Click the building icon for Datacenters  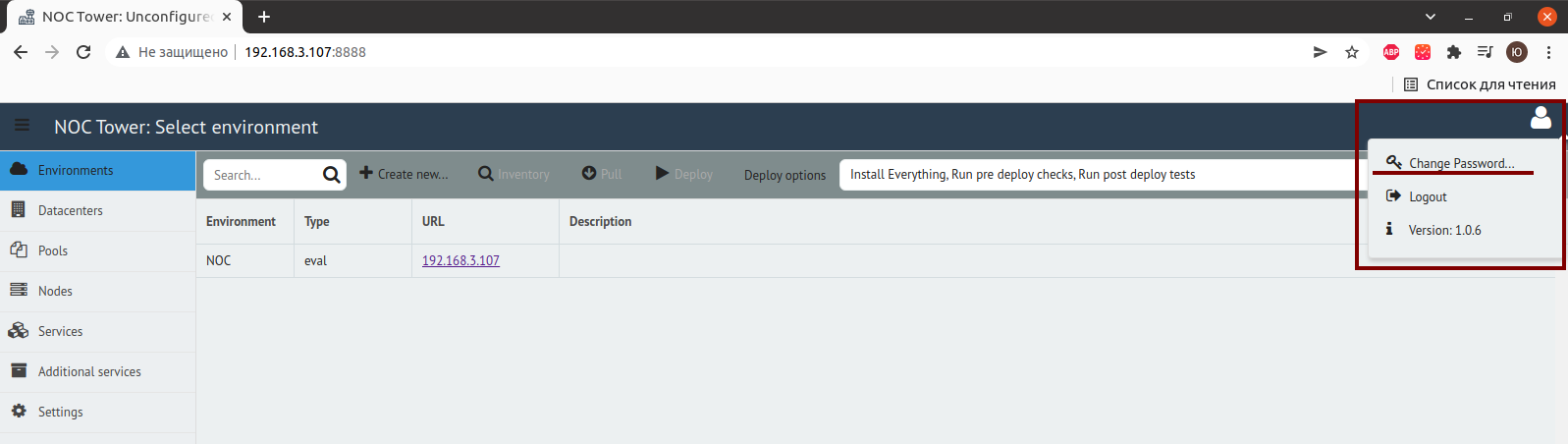coord(18,209)
